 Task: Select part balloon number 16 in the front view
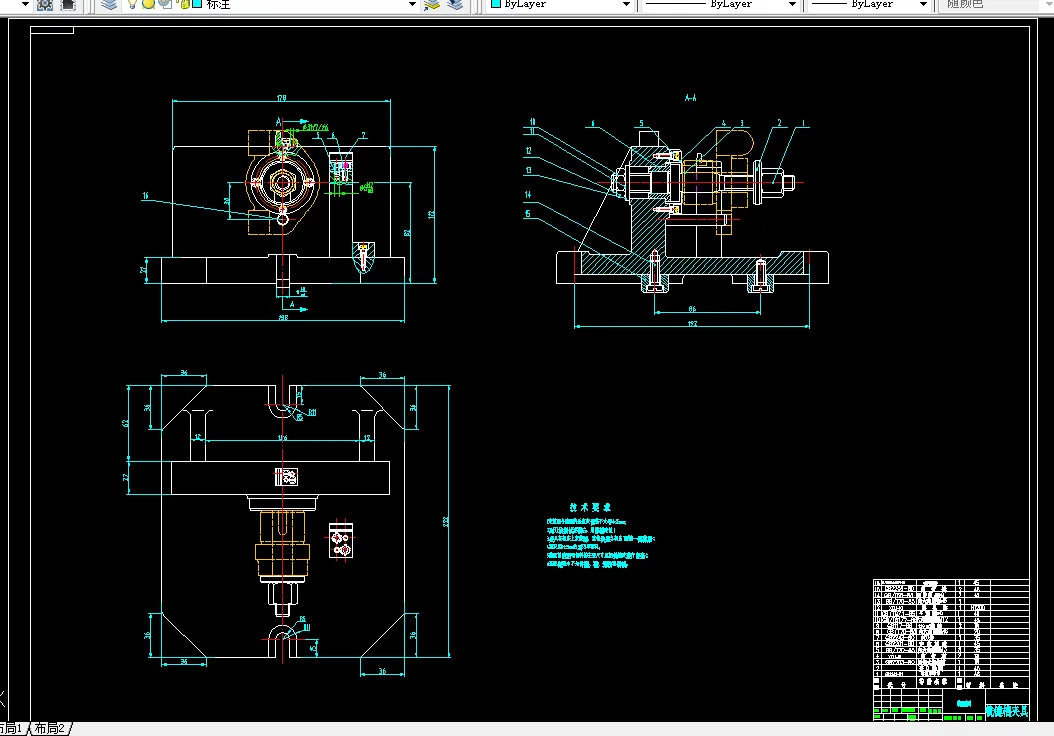pyautogui.click(x=145, y=196)
